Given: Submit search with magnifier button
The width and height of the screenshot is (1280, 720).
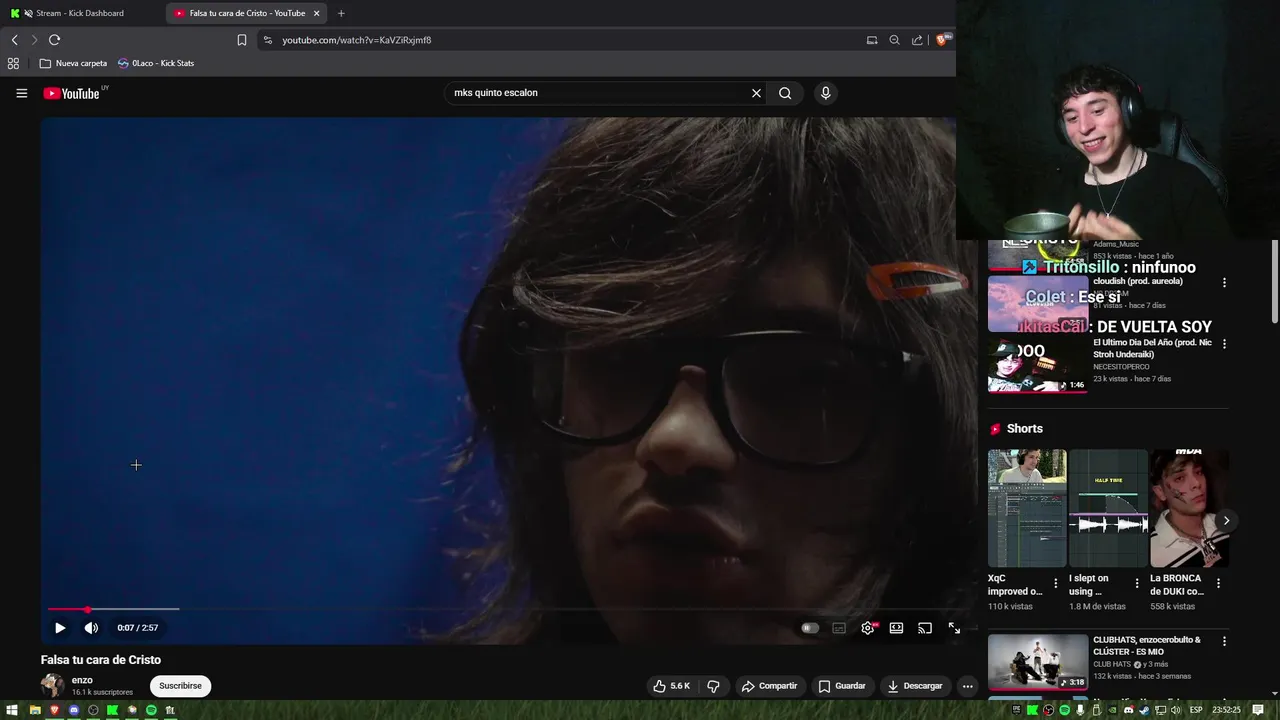Looking at the screenshot, I should pos(785,93).
